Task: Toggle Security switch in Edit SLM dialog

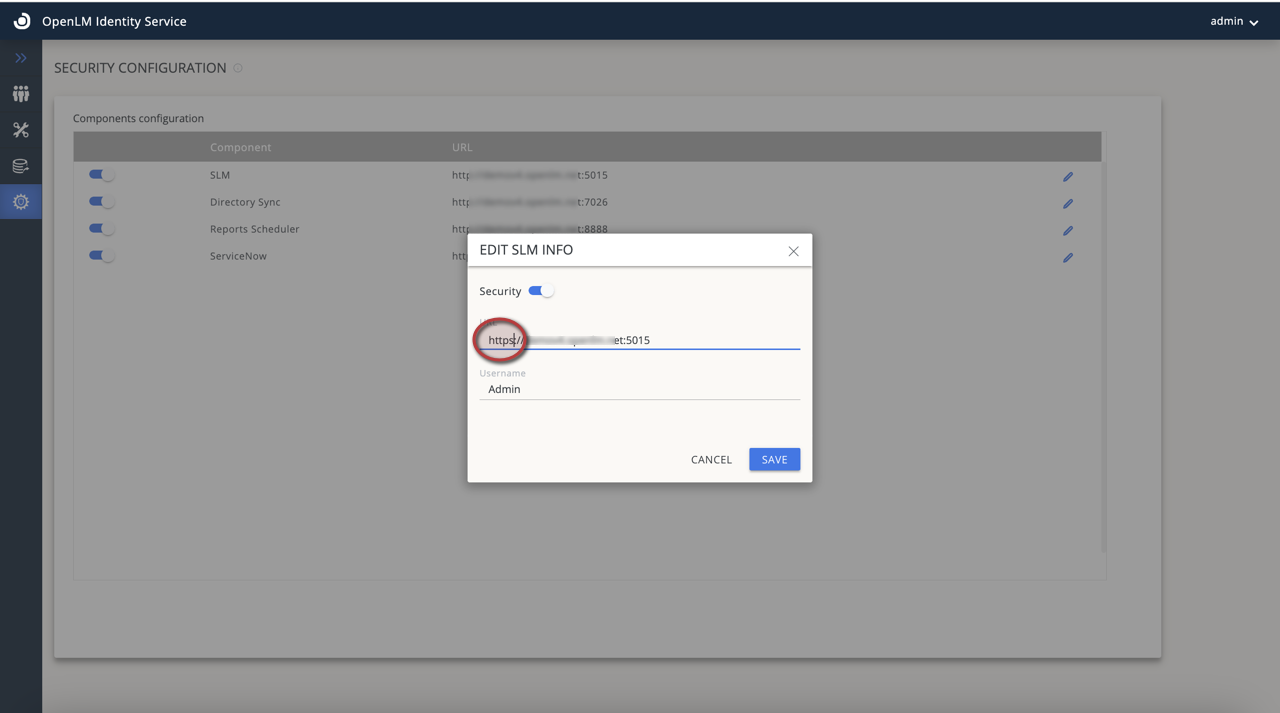Action: (541, 291)
